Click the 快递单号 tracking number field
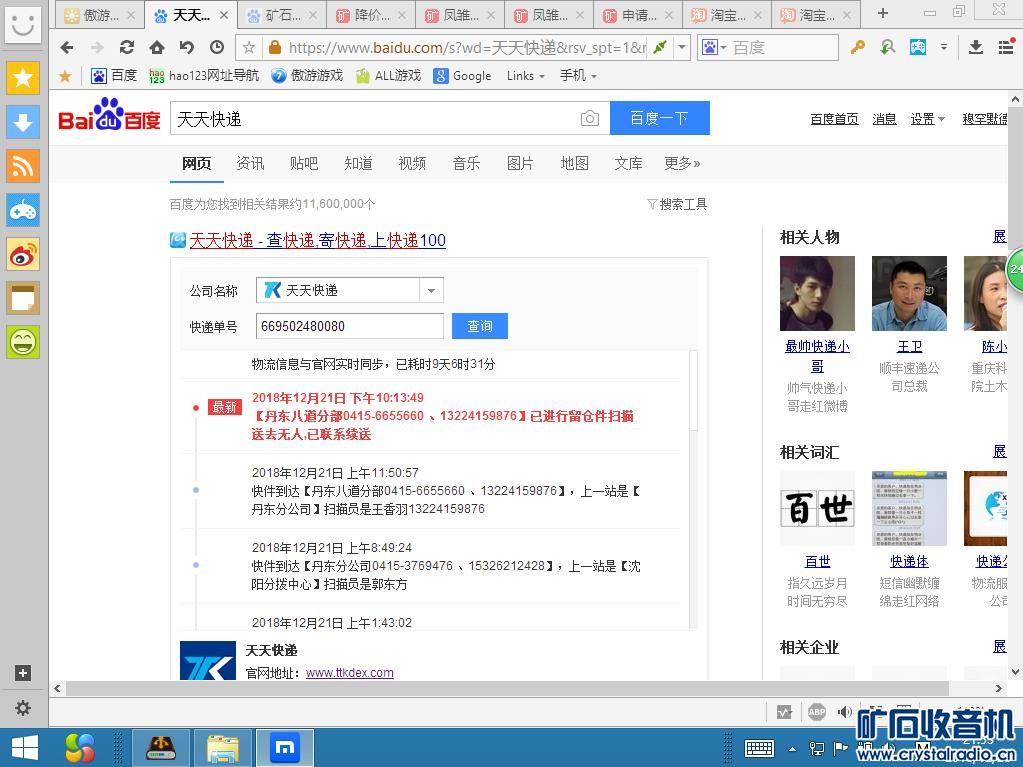The height and width of the screenshot is (767, 1023). (349, 326)
